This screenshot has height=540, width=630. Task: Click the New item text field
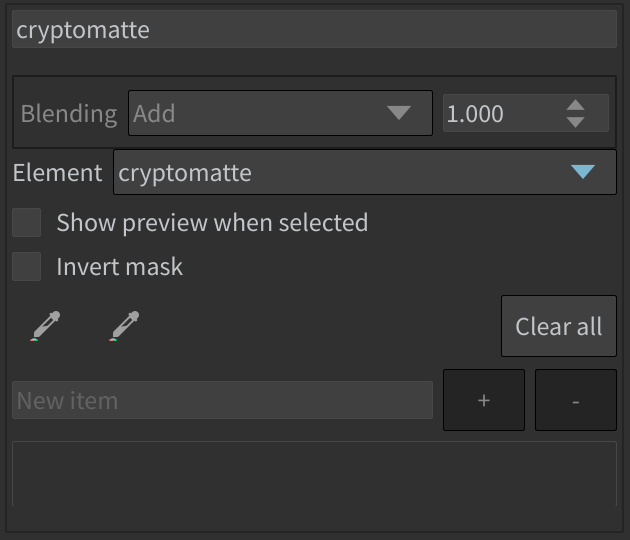point(223,400)
